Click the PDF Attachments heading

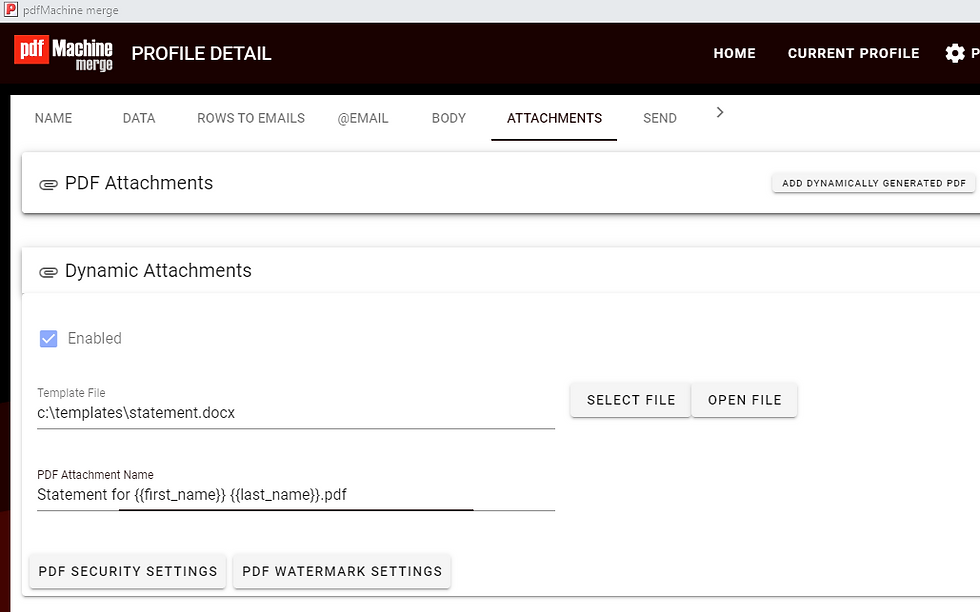(139, 183)
